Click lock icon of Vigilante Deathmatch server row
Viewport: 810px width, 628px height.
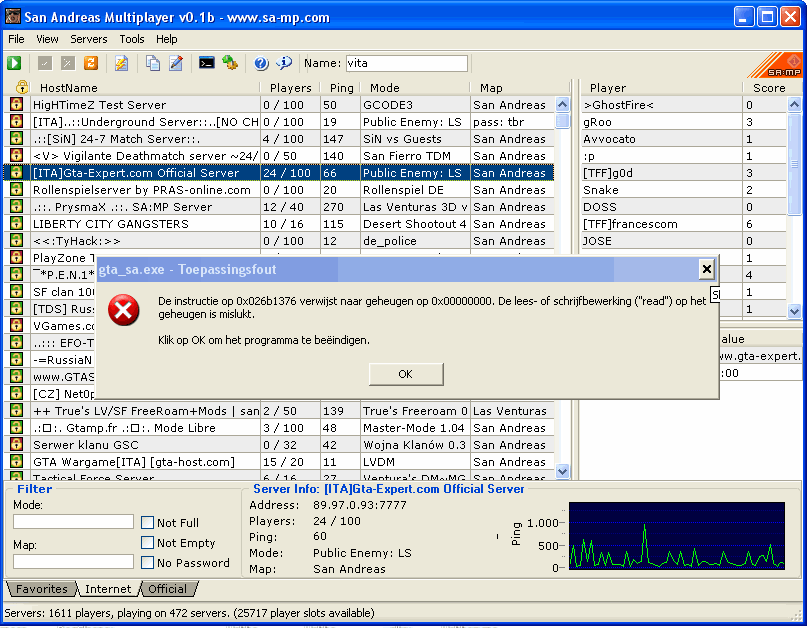pos(17,155)
